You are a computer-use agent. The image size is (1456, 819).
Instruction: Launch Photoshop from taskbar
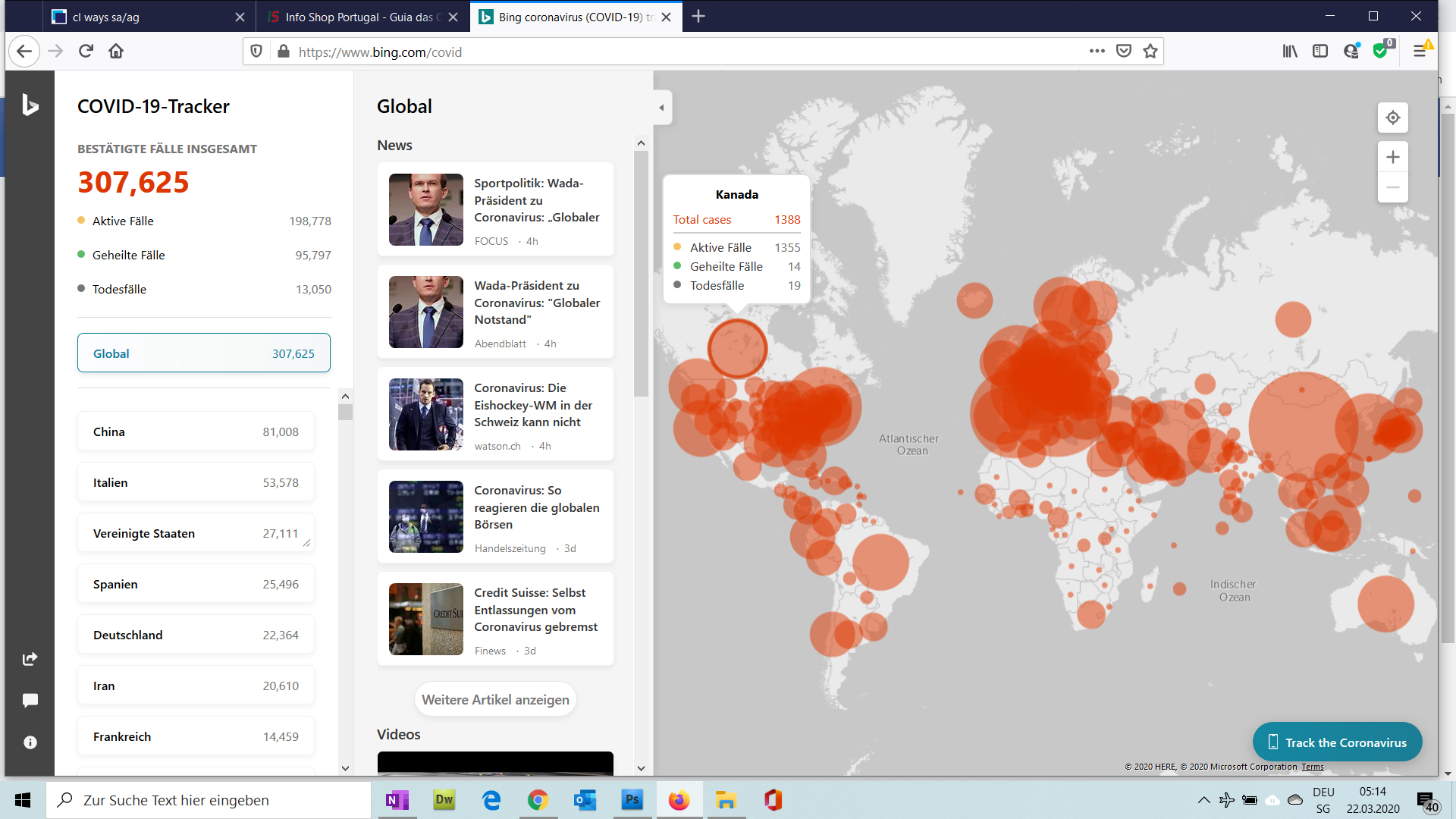tap(632, 800)
